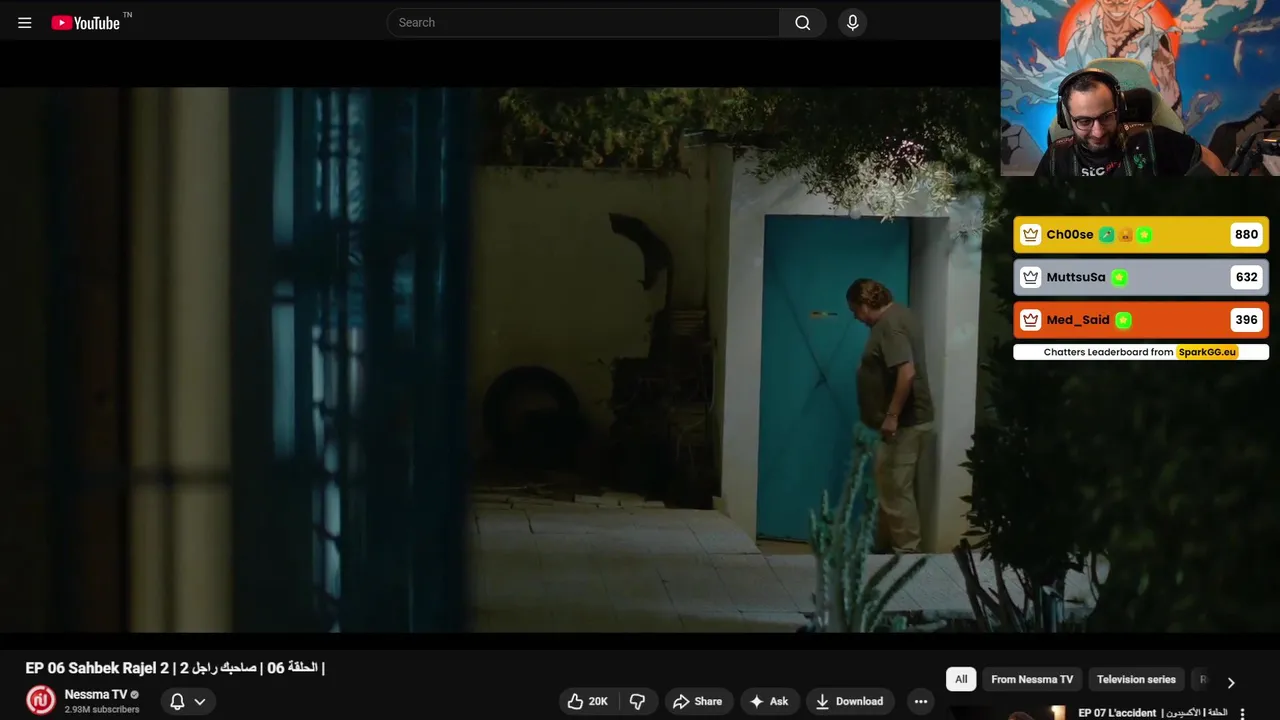Like the video with 20K thumbs up
Screen dimensions: 1280x720
588,701
